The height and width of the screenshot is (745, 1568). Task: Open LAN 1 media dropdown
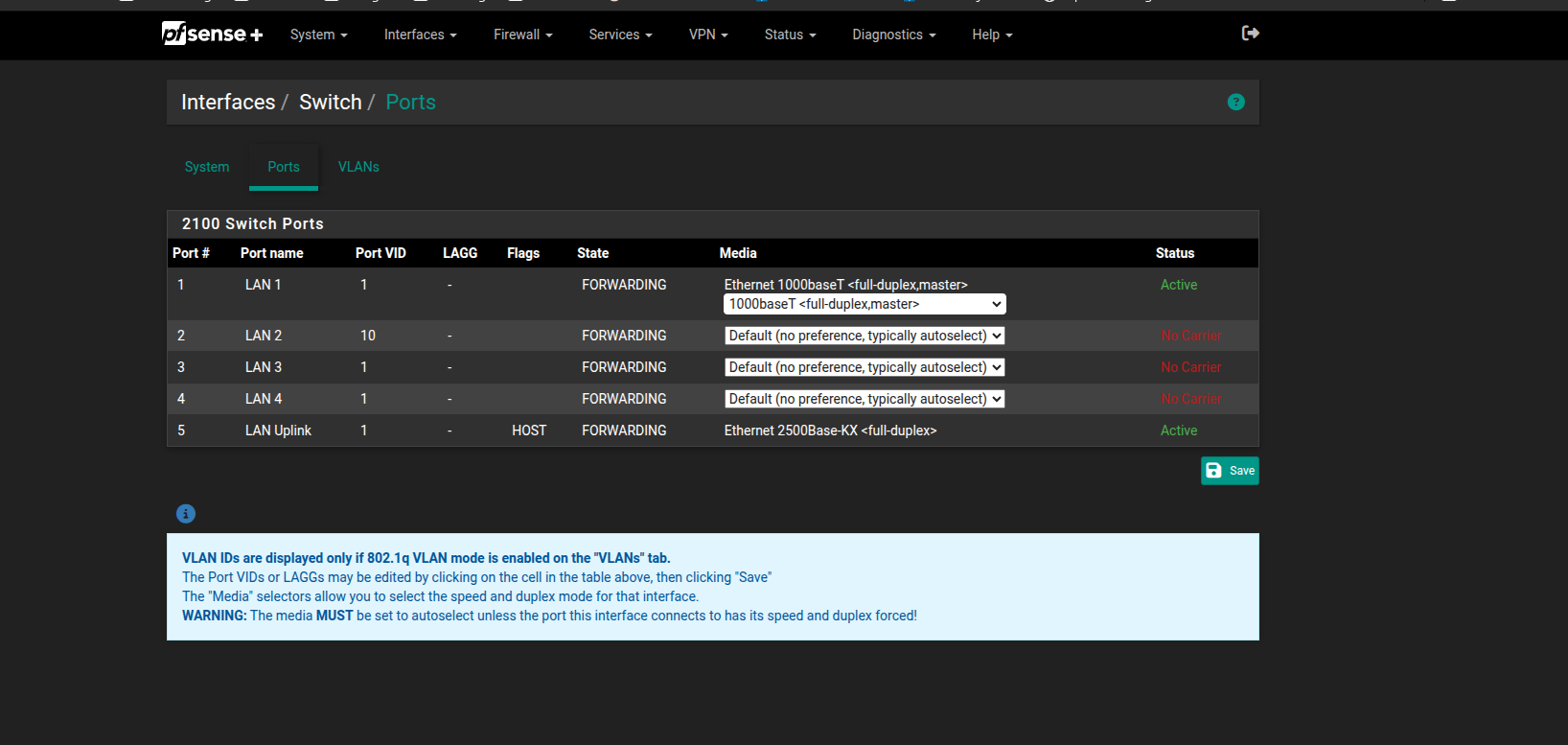tap(865, 304)
